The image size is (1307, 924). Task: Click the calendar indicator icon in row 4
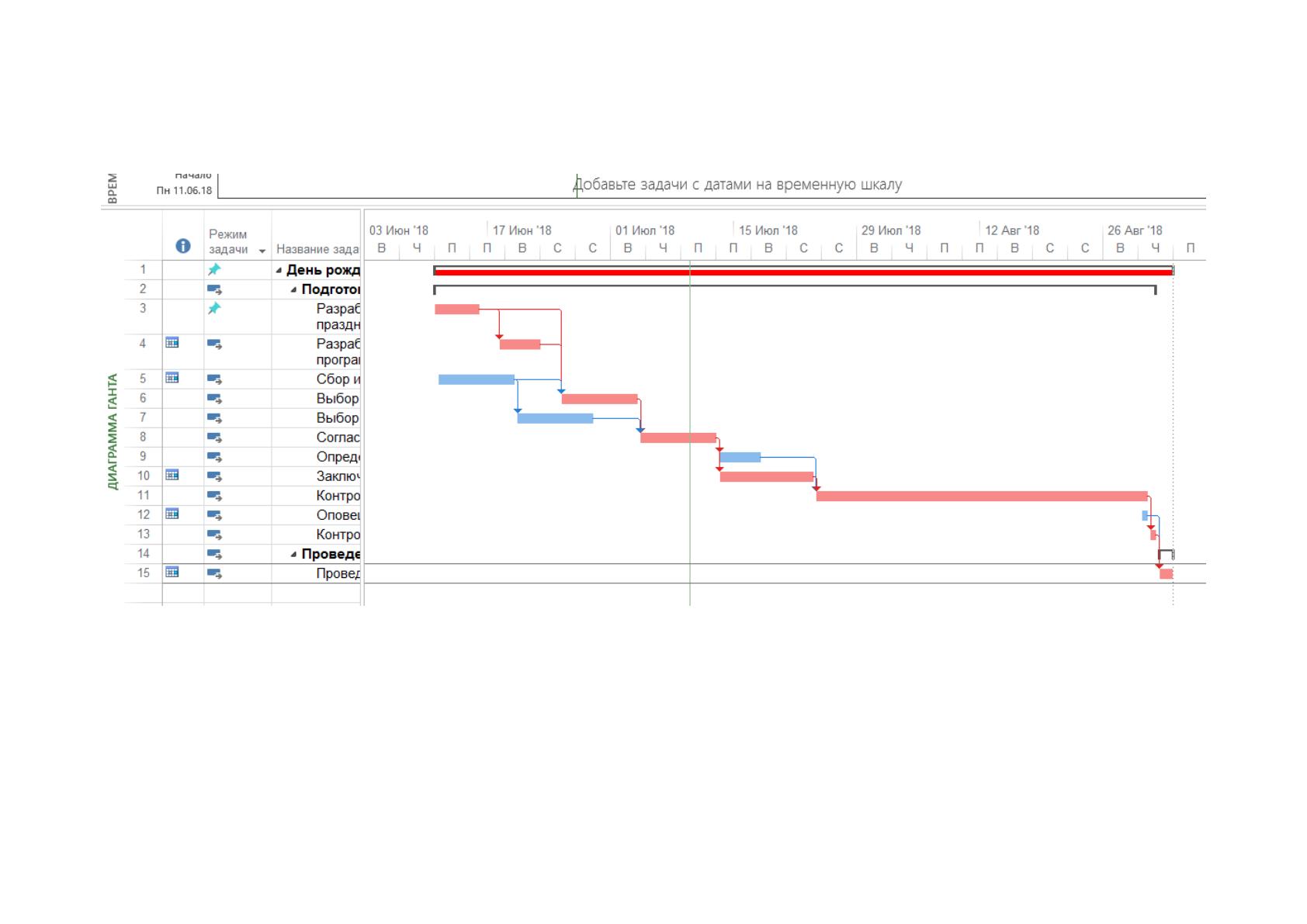point(172,342)
